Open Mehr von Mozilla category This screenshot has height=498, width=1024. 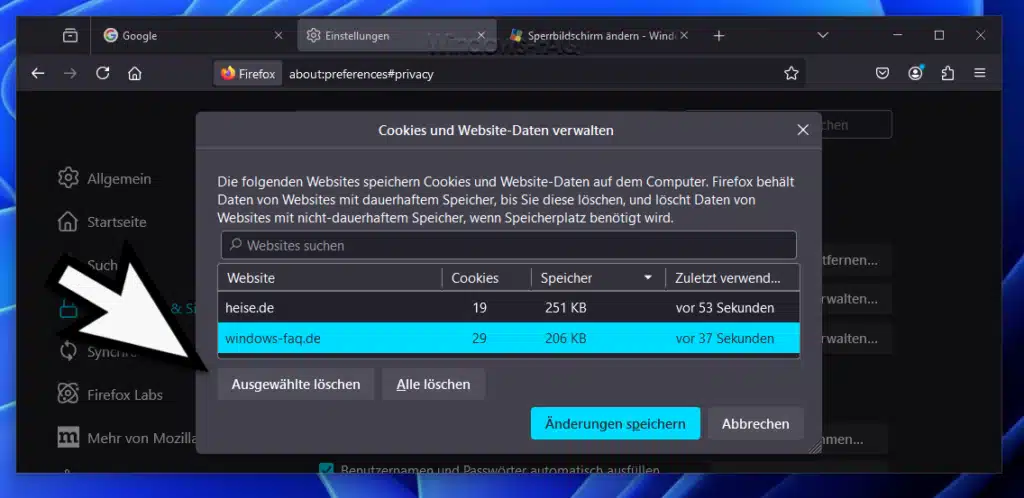coord(127,438)
